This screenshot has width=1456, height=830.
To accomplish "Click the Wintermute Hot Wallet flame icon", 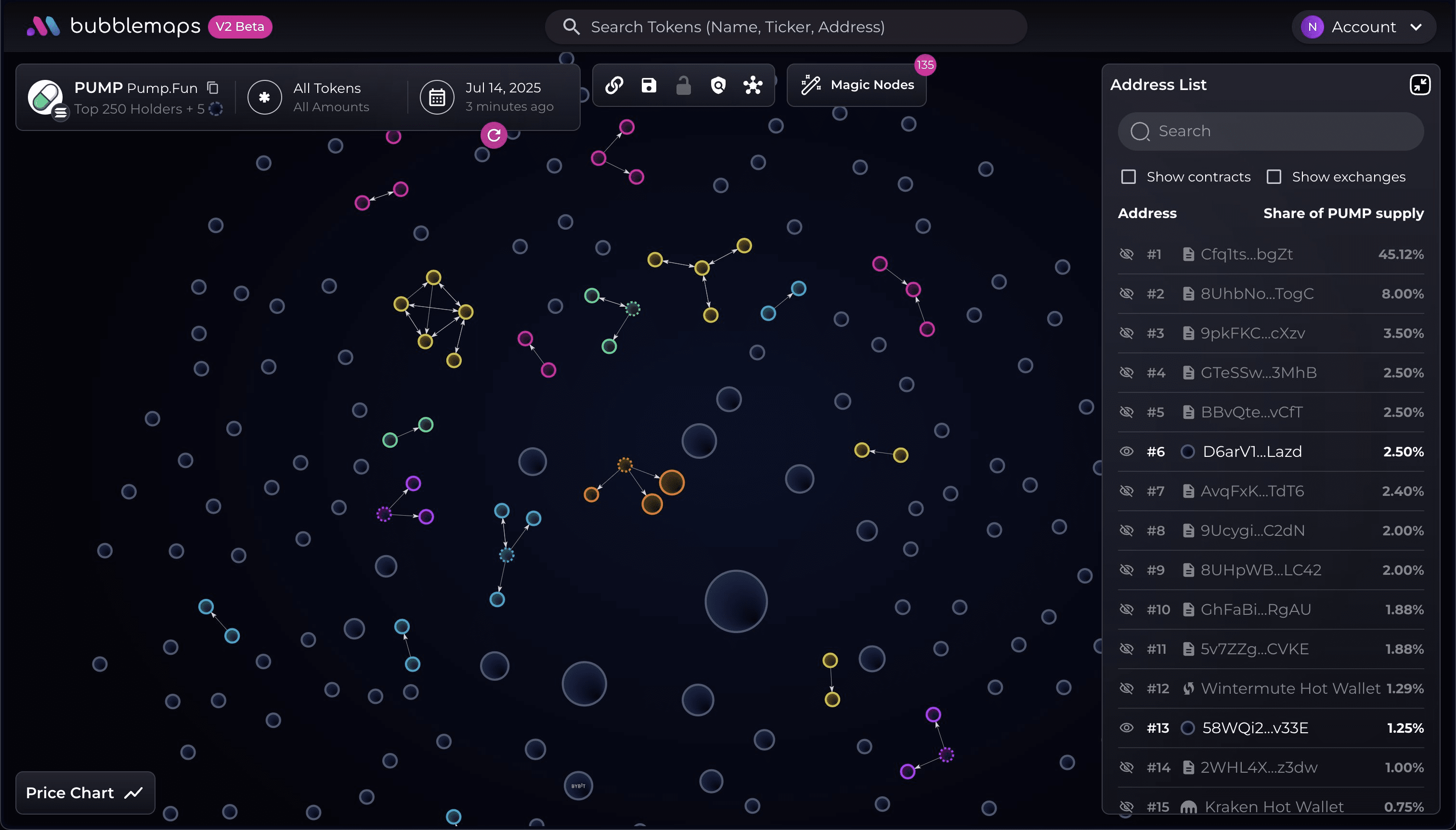I will (x=1189, y=688).
